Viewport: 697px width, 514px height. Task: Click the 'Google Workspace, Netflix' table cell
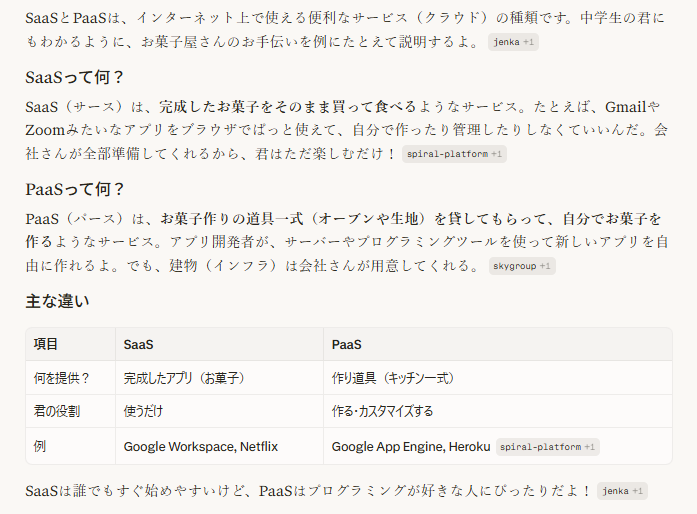pos(220,446)
